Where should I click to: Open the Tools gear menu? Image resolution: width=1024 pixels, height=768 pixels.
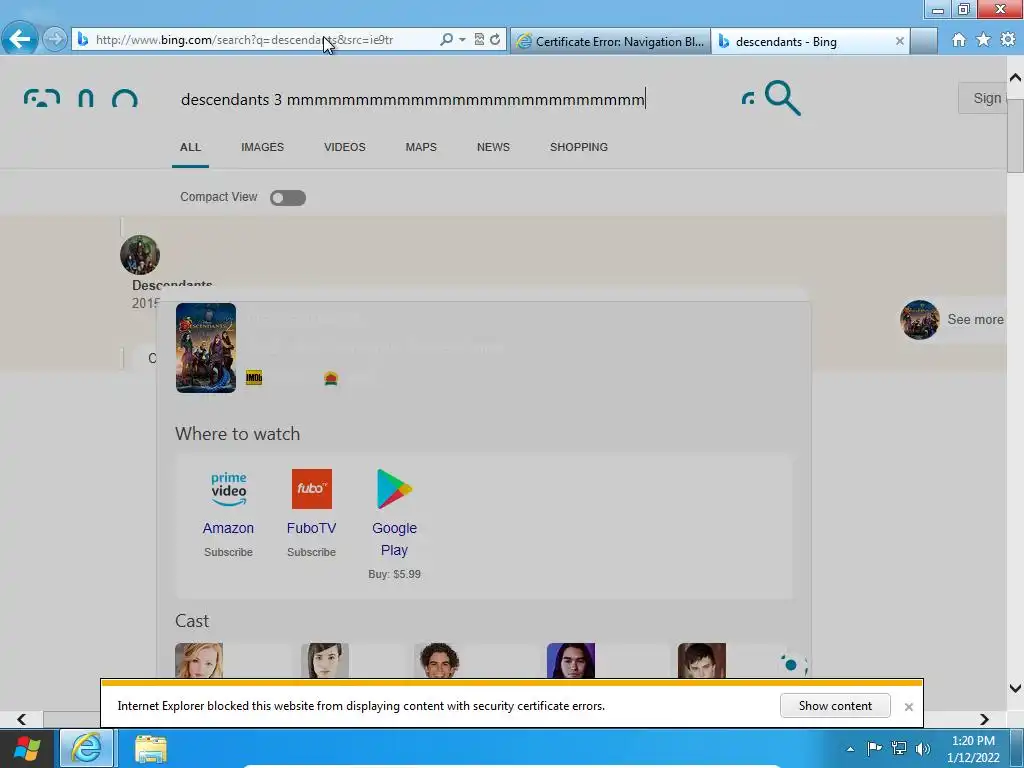[x=1008, y=40]
